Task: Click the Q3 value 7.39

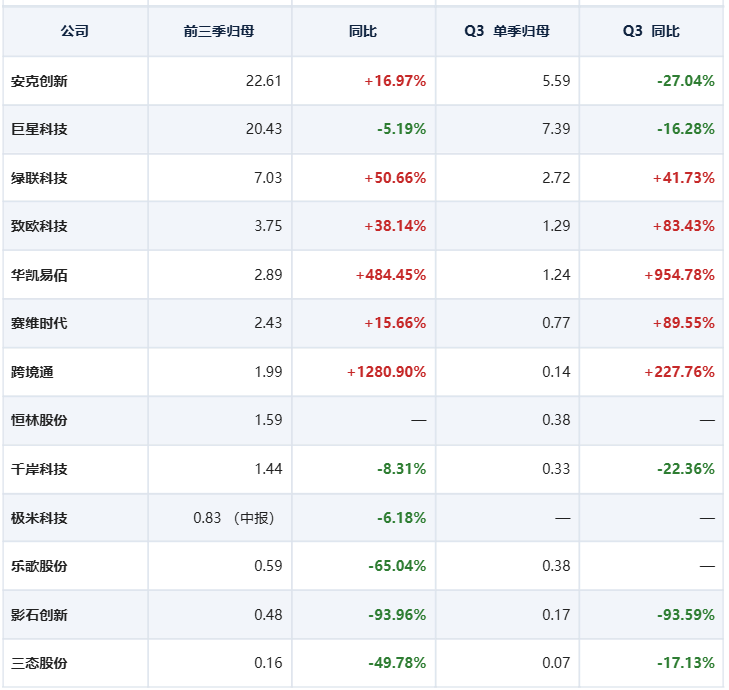Action: pos(556,129)
